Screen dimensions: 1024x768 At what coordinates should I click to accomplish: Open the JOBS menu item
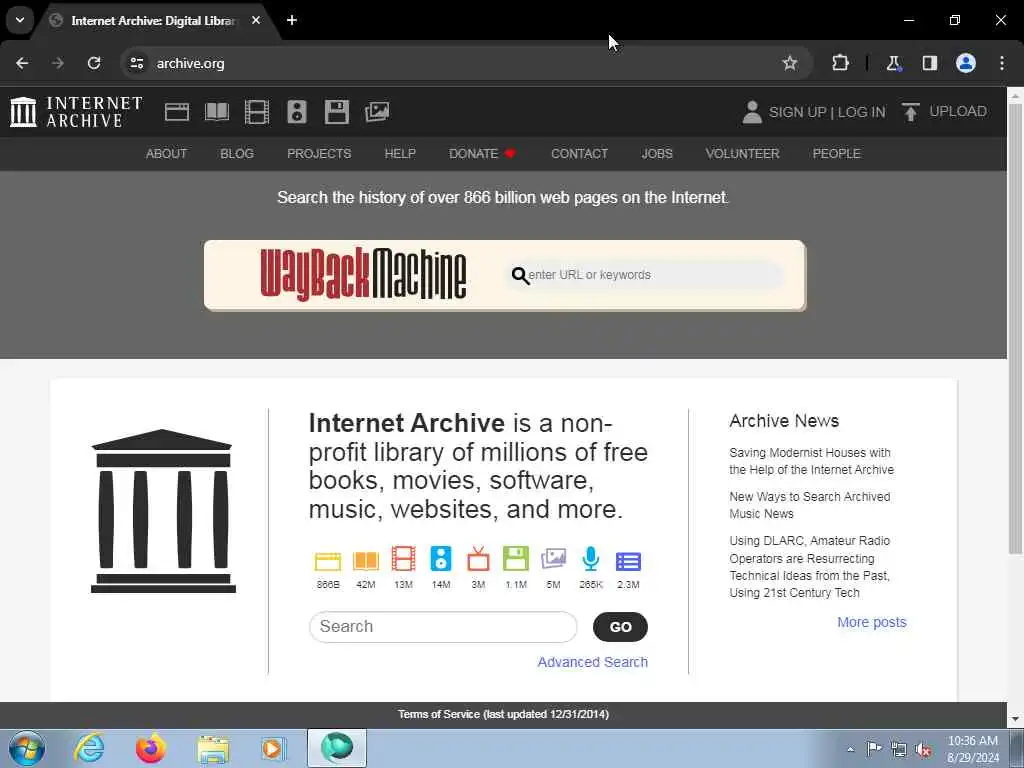click(657, 154)
